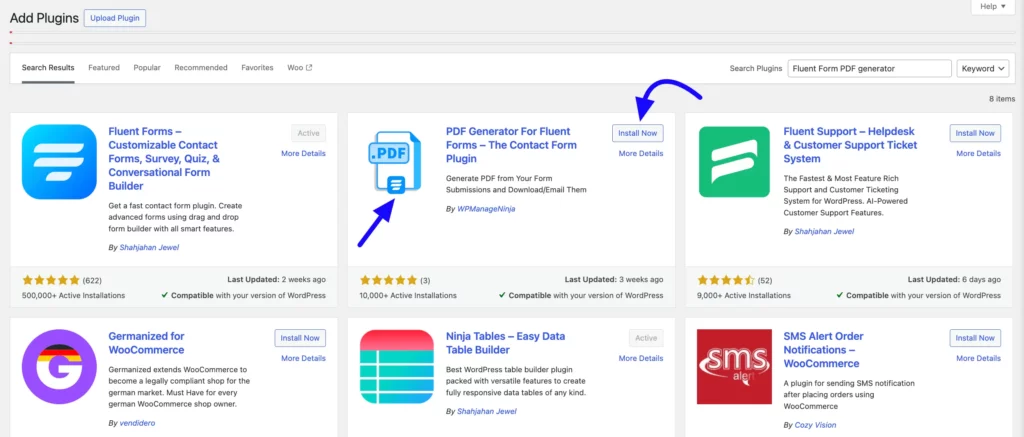Open the Help dropdown panel

(x=991, y=7)
